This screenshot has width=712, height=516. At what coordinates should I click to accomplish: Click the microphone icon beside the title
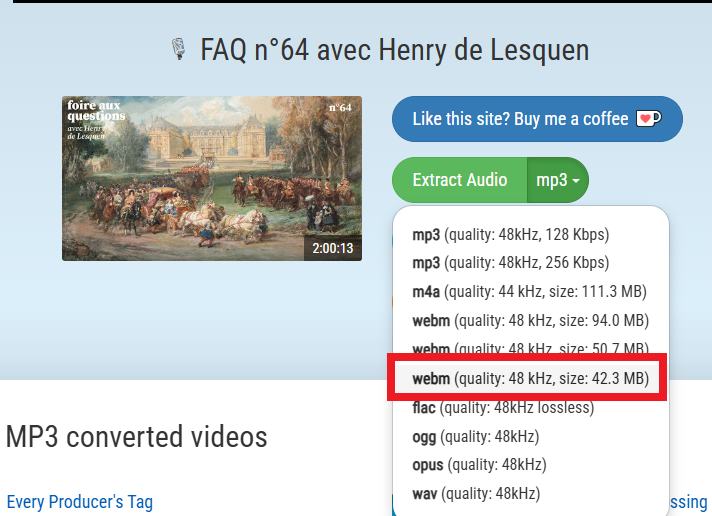[x=179, y=49]
